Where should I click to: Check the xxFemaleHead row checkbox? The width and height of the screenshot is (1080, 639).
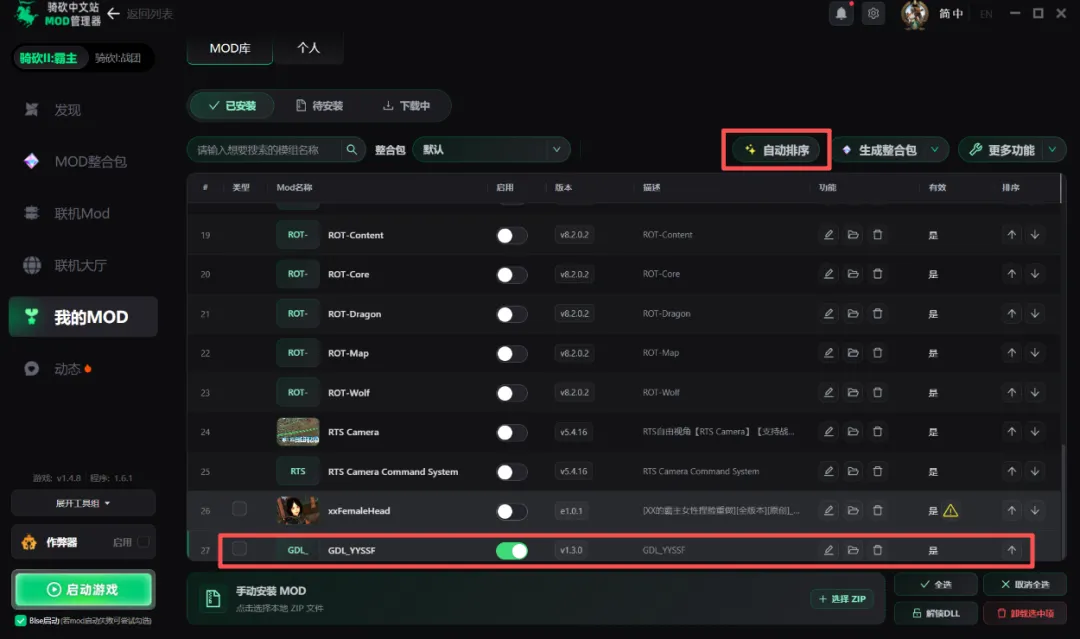(x=239, y=510)
